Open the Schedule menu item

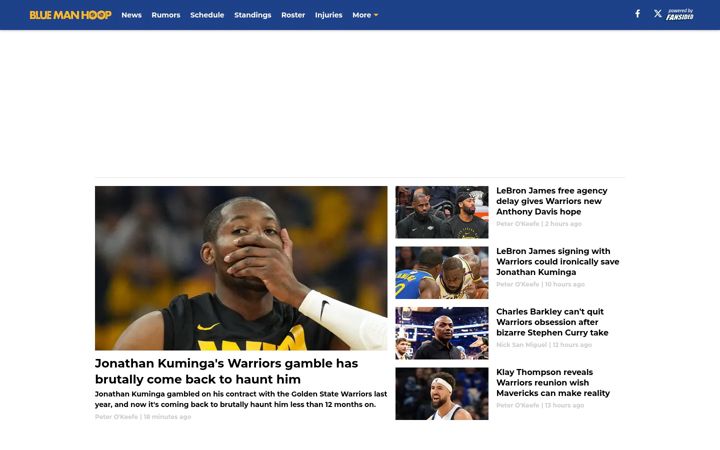tap(207, 15)
